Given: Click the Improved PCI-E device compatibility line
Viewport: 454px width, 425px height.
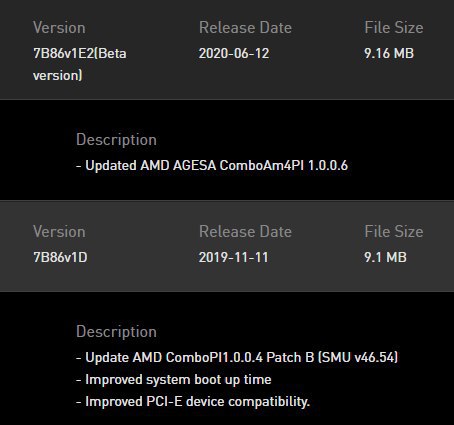Looking at the screenshot, I should tap(193, 401).
